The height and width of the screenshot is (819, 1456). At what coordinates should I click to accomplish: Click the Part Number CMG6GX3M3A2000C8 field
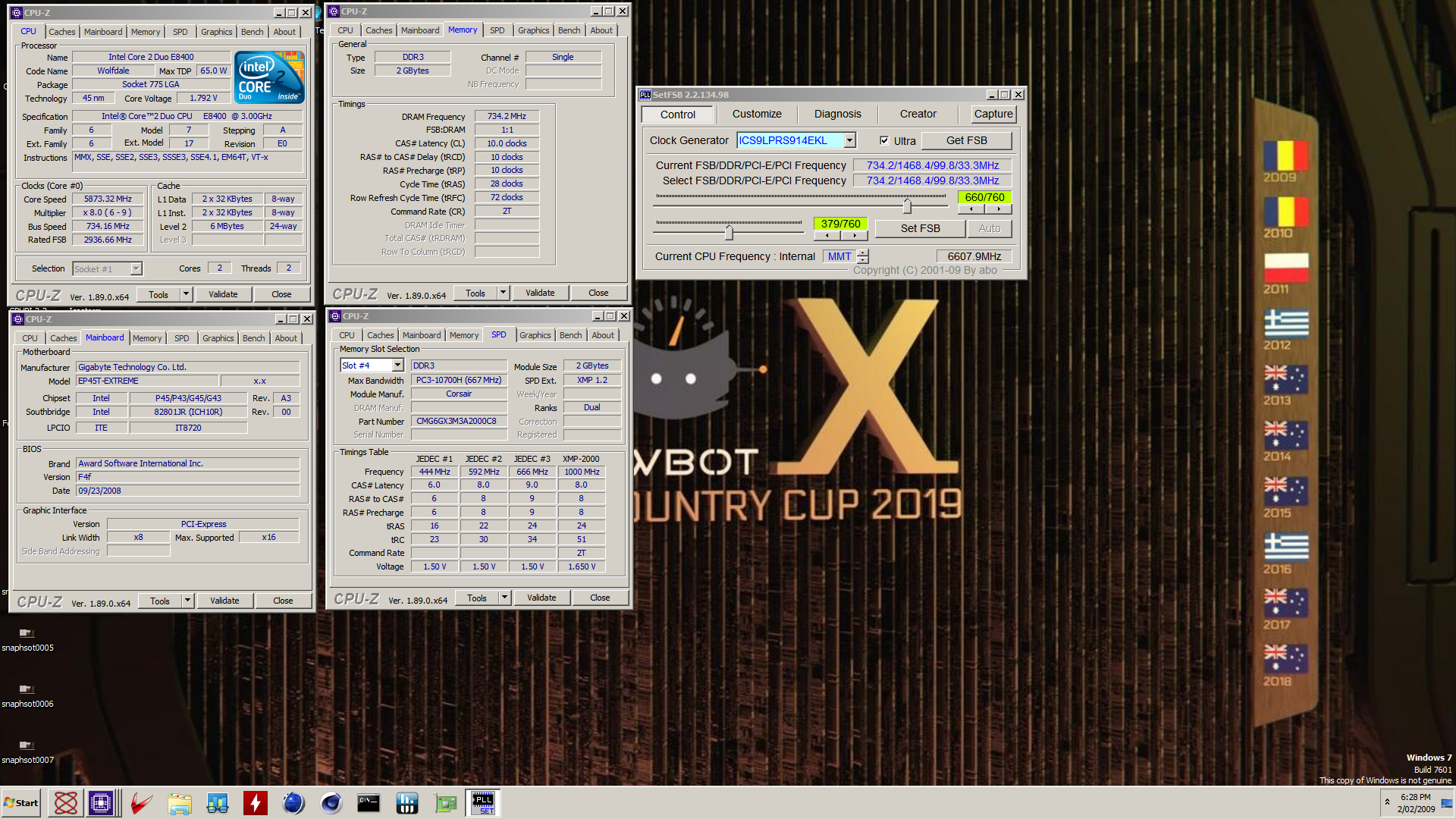point(458,421)
